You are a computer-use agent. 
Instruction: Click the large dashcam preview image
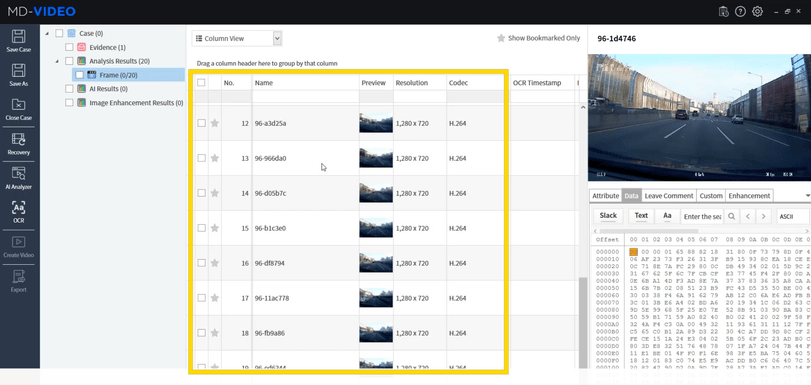(699, 117)
